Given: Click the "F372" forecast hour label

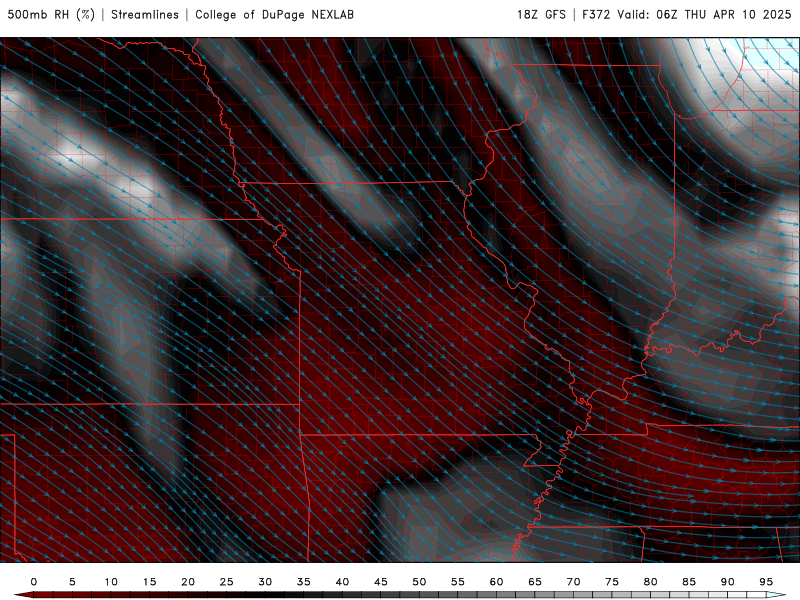Looking at the screenshot, I should (x=596, y=14).
